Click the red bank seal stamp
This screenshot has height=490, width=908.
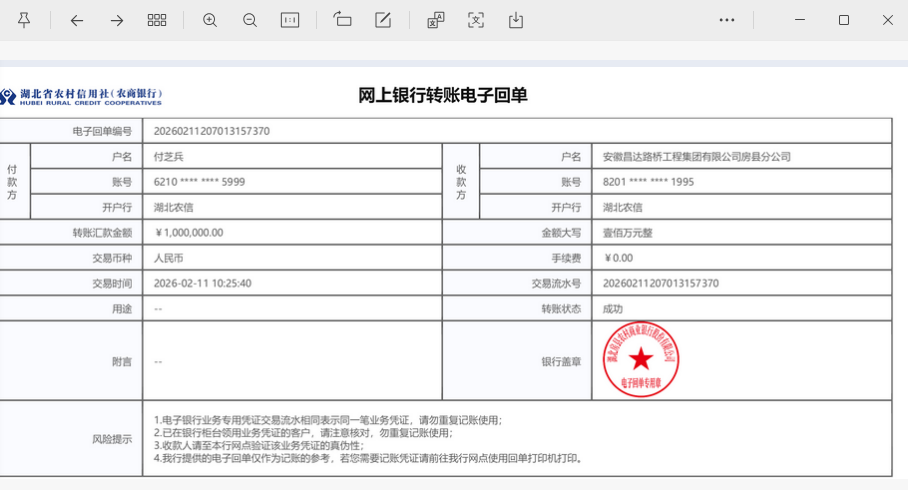[641, 360]
